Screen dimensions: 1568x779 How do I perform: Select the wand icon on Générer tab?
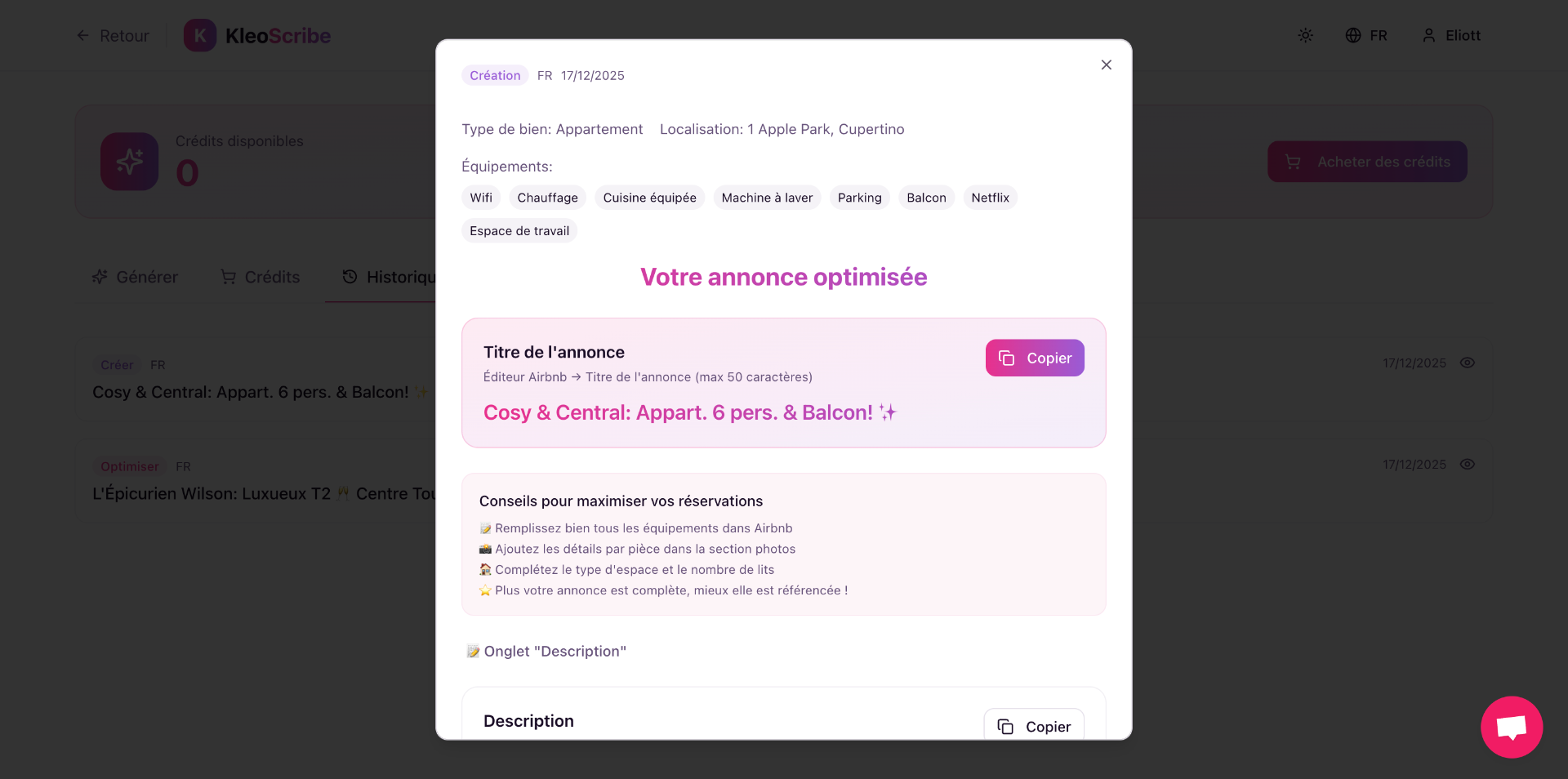coord(100,277)
